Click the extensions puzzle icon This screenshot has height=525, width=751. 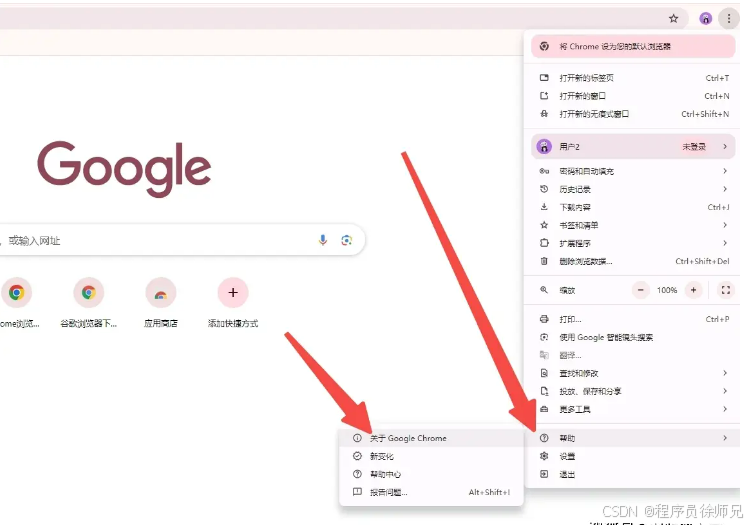tap(544, 243)
